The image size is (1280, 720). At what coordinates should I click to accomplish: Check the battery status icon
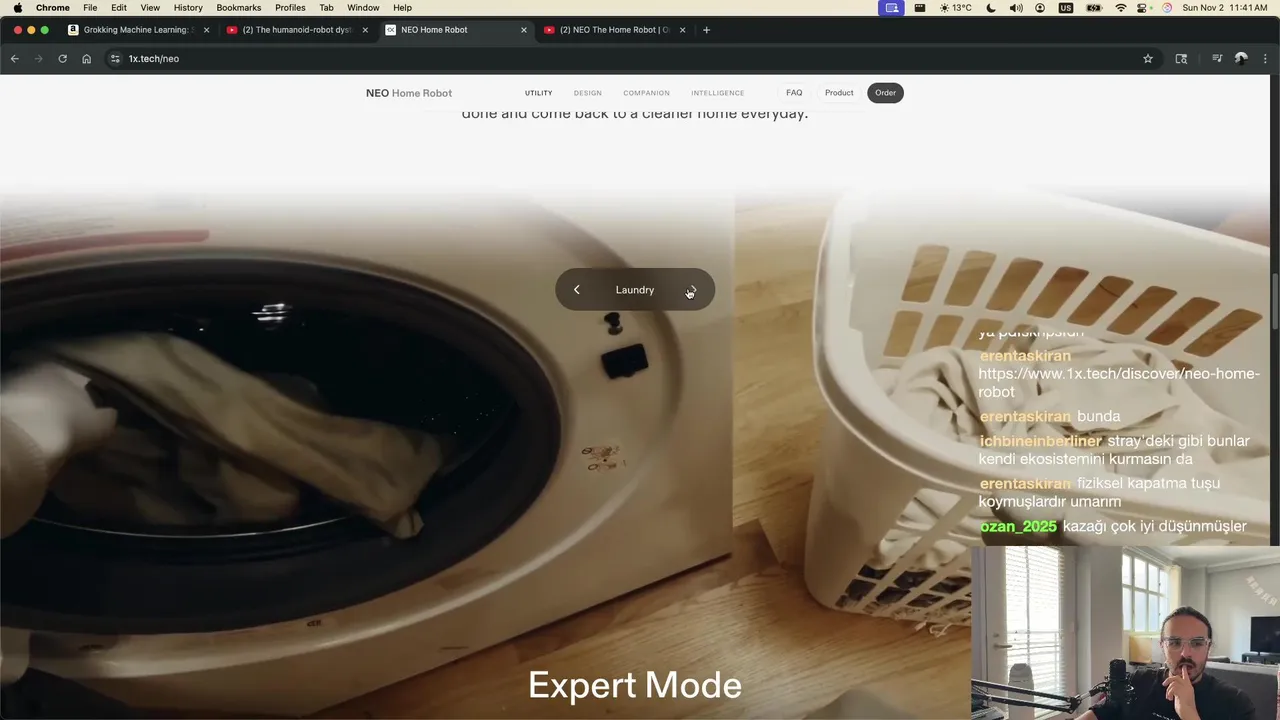1094,7
